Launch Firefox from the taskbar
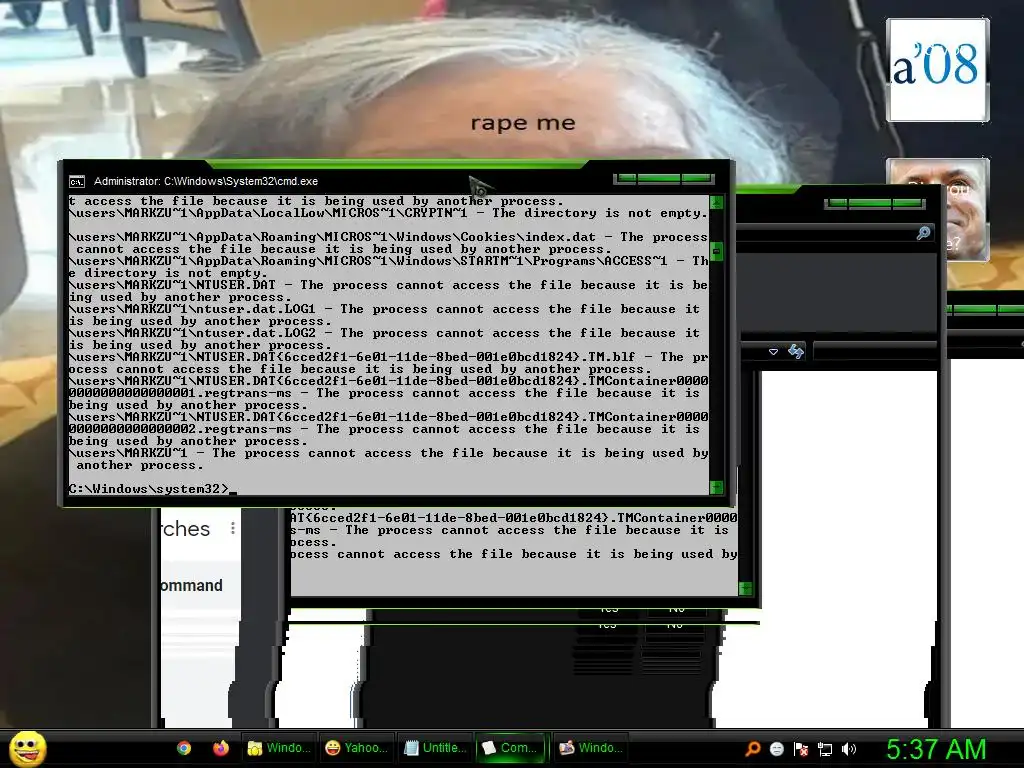Screen dimensions: 1024x768 tap(221, 748)
